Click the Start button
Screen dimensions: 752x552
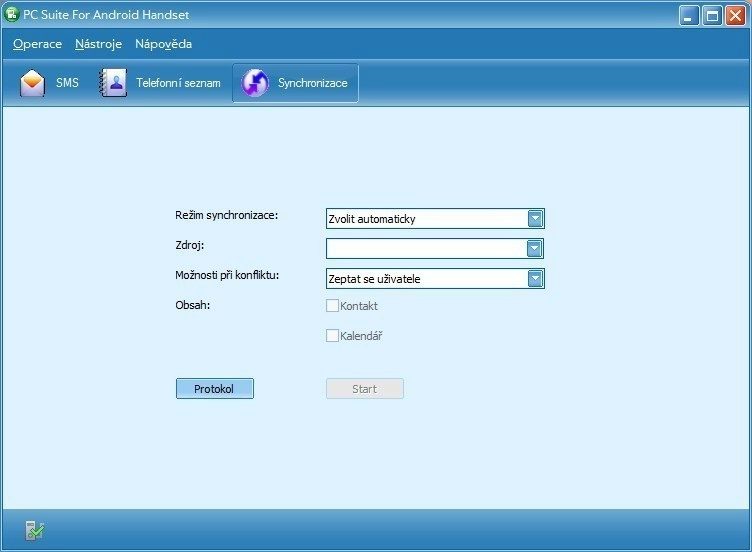[364, 388]
